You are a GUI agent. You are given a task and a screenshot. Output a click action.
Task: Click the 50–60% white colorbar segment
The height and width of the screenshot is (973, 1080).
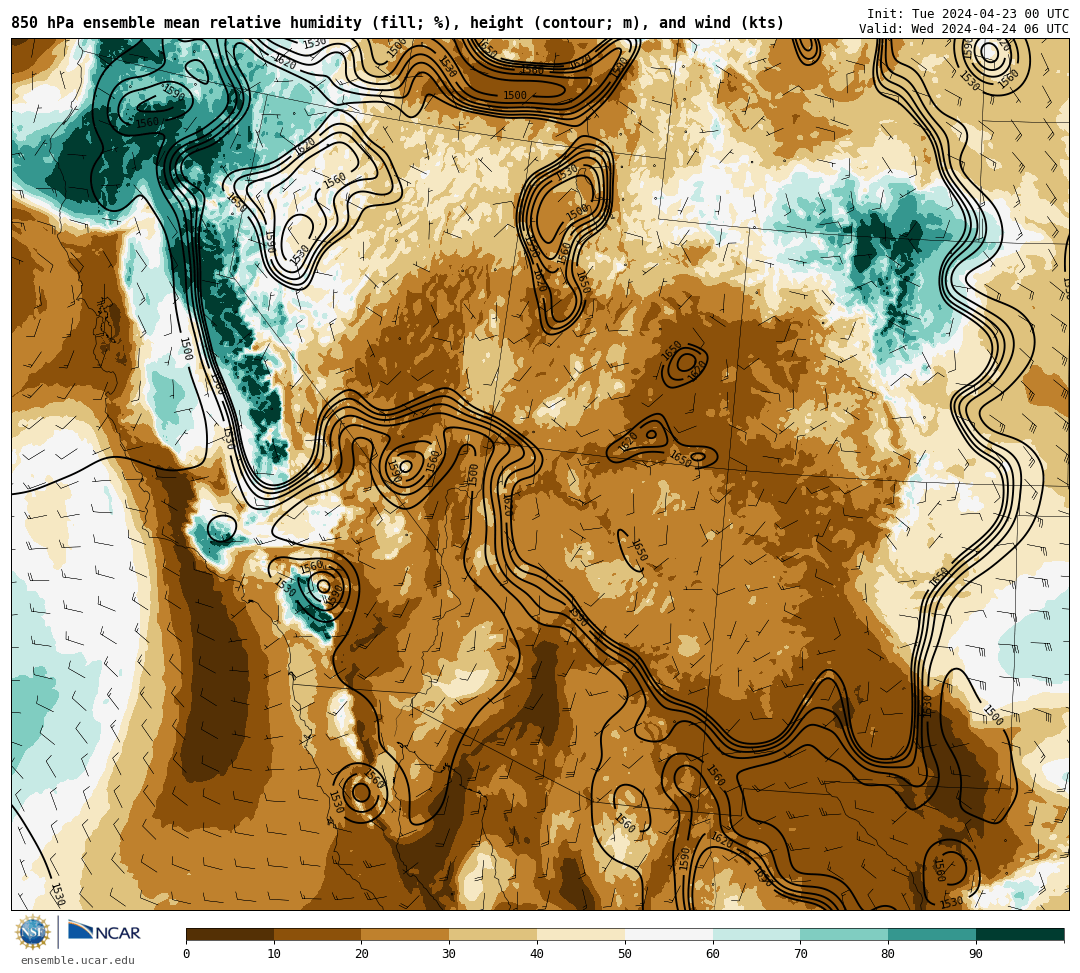point(669,934)
